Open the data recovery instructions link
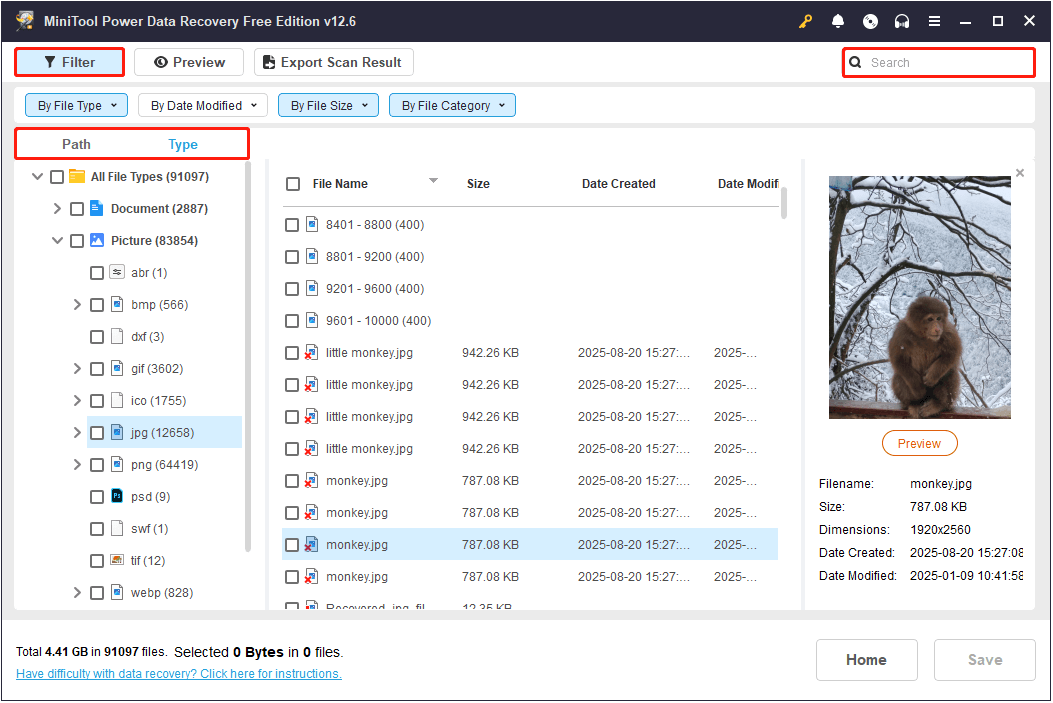 point(178,674)
